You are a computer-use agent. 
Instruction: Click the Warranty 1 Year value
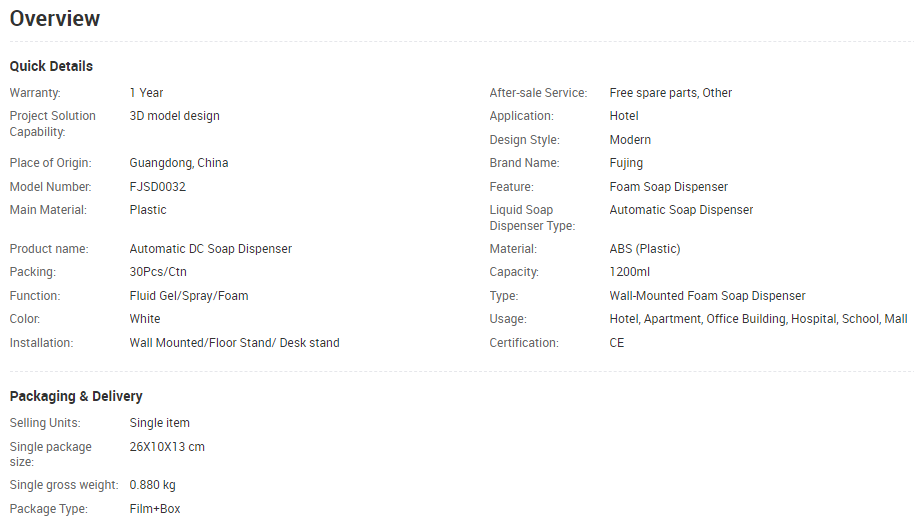coord(146,93)
